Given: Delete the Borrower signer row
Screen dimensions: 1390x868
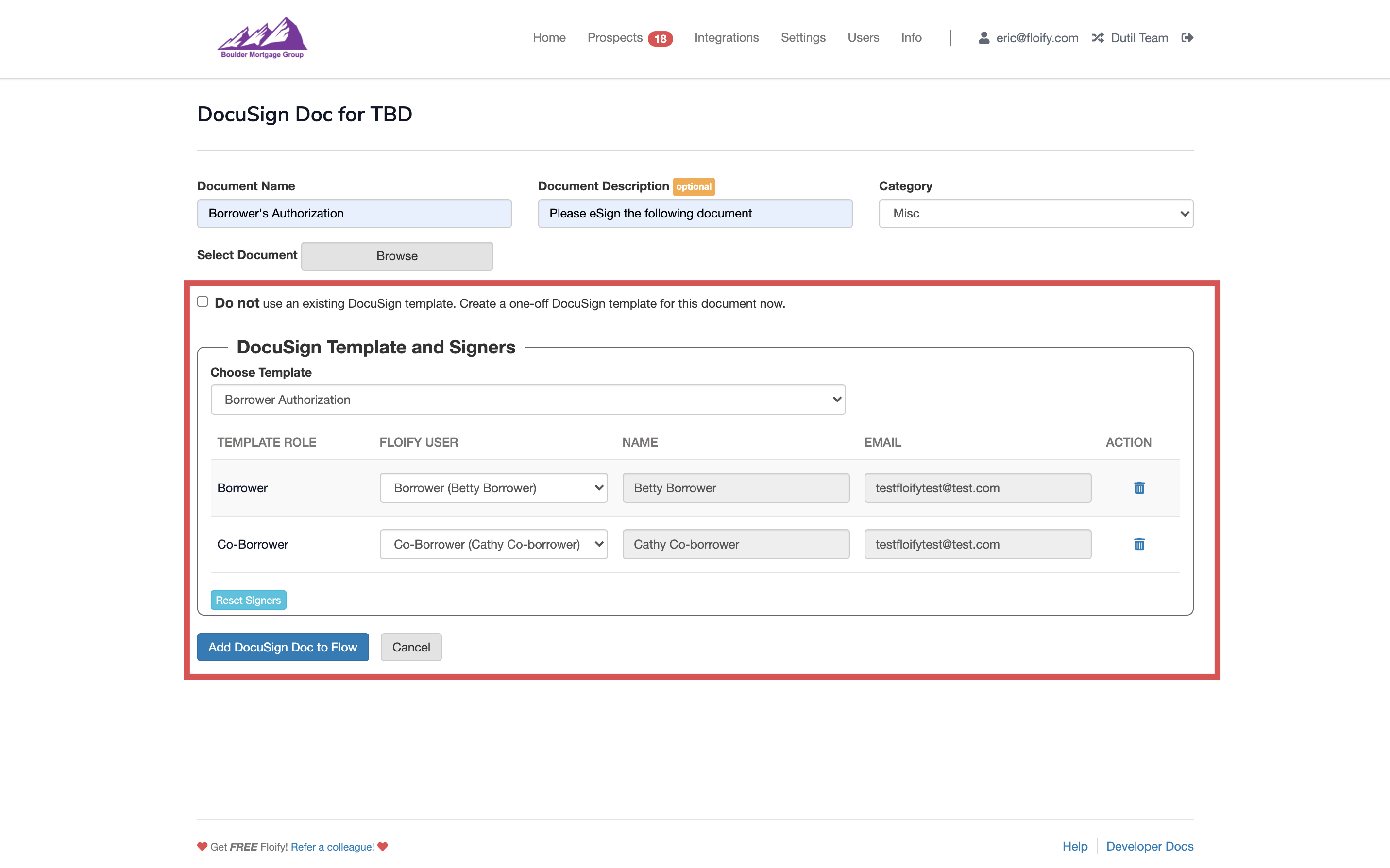Looking at the screenshot, I should click(1139, 488).
